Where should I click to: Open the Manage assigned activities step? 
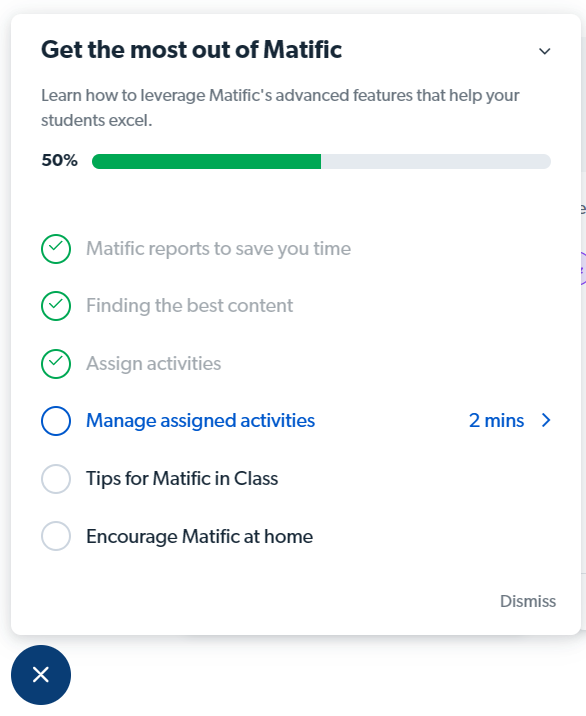point(200,421)
